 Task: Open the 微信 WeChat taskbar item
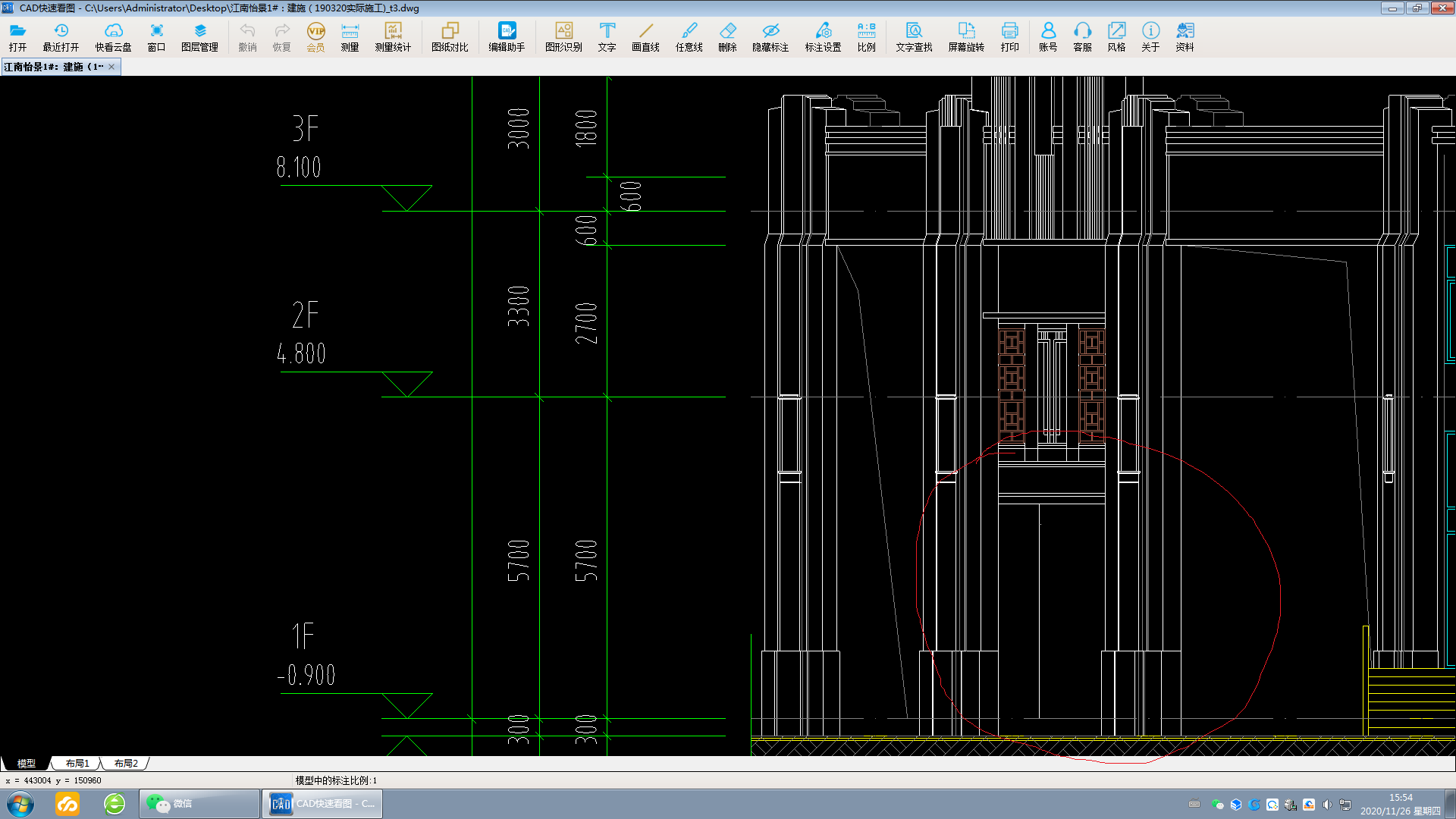click(199, 804)
